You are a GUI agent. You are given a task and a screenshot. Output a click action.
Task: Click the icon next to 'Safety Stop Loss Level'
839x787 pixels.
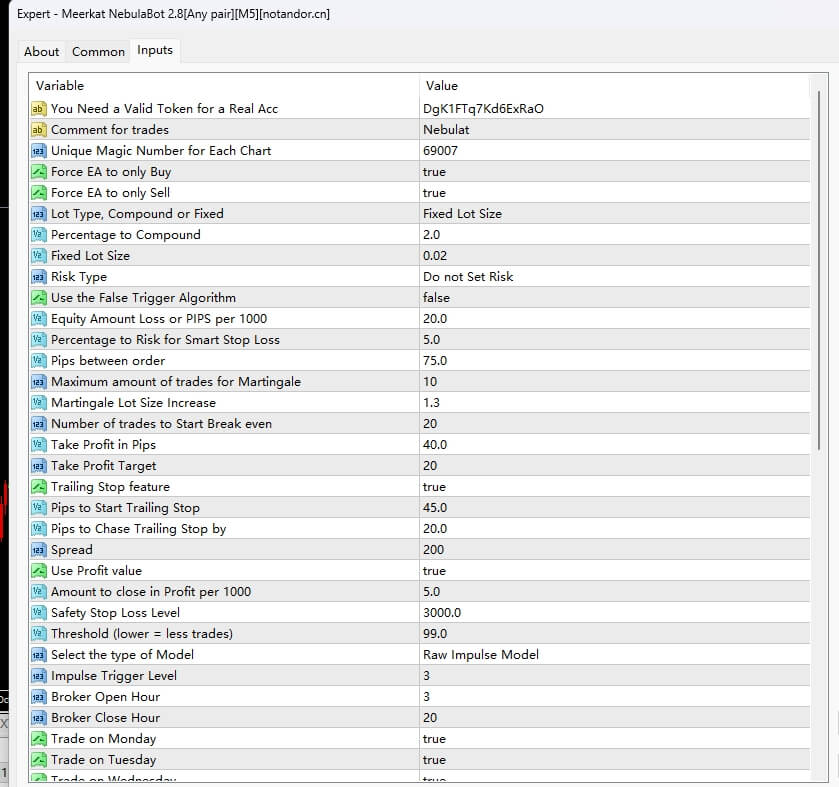click(x=39, y=612)
